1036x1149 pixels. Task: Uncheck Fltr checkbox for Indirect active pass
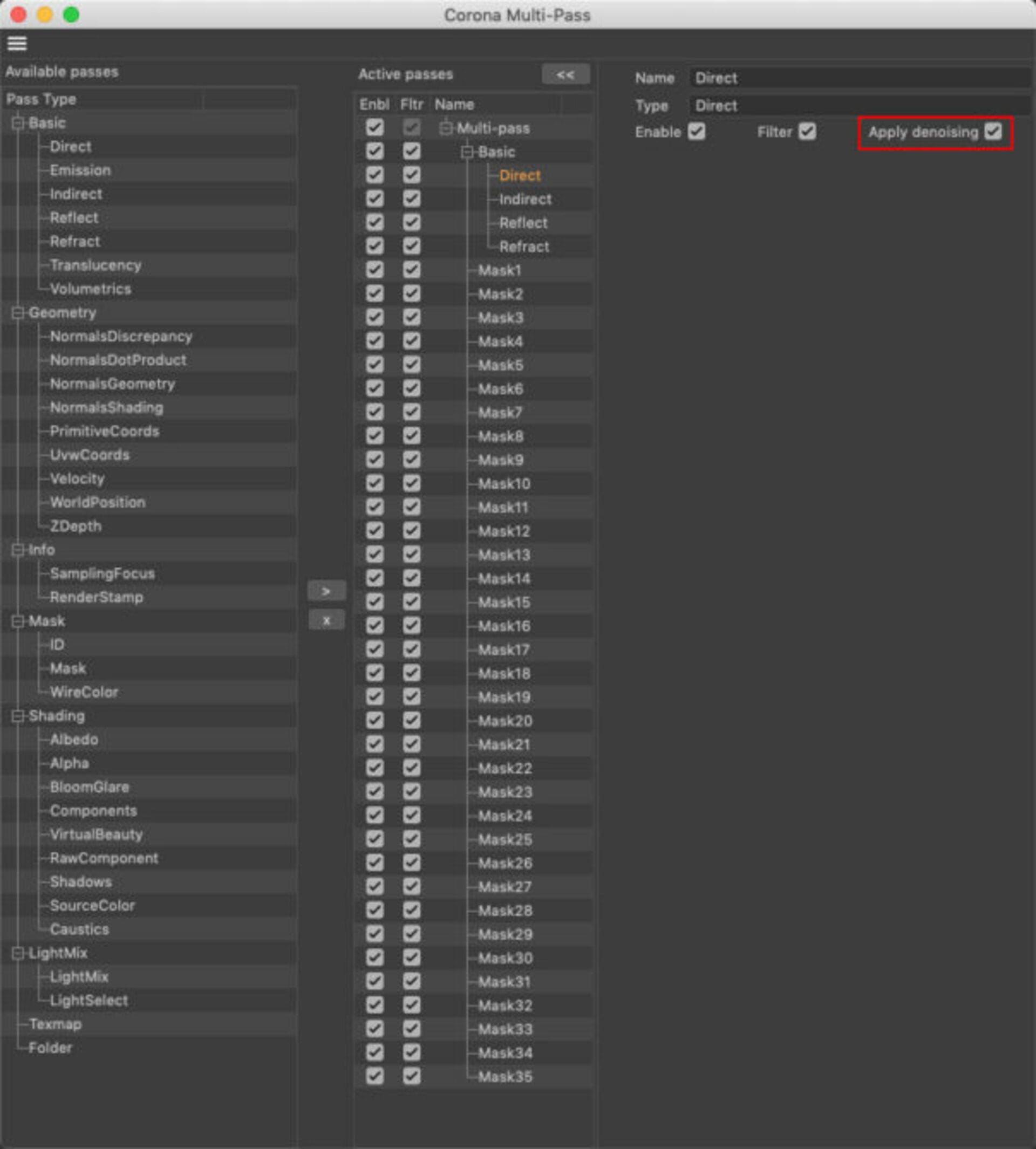pyautogui.click(x=412, y=199)
